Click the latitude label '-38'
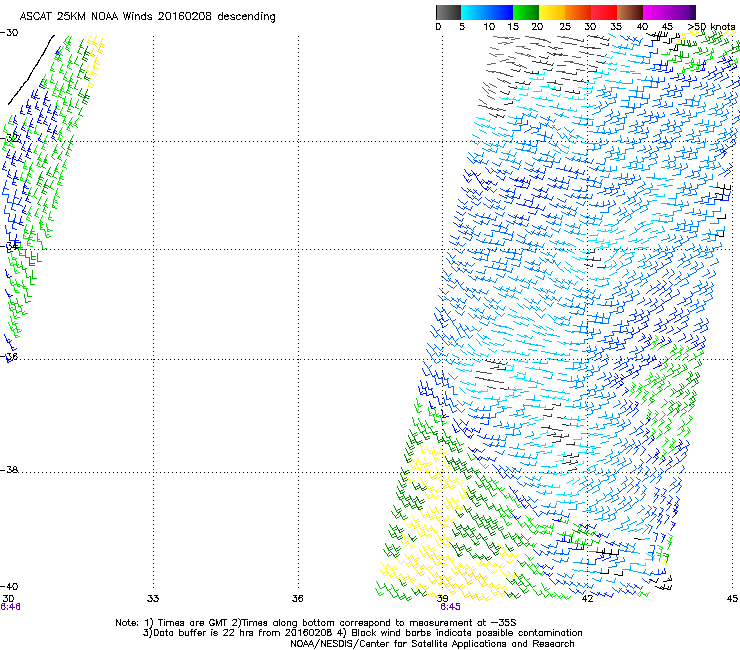Screen dimensions: 740x650 [10, 470]
